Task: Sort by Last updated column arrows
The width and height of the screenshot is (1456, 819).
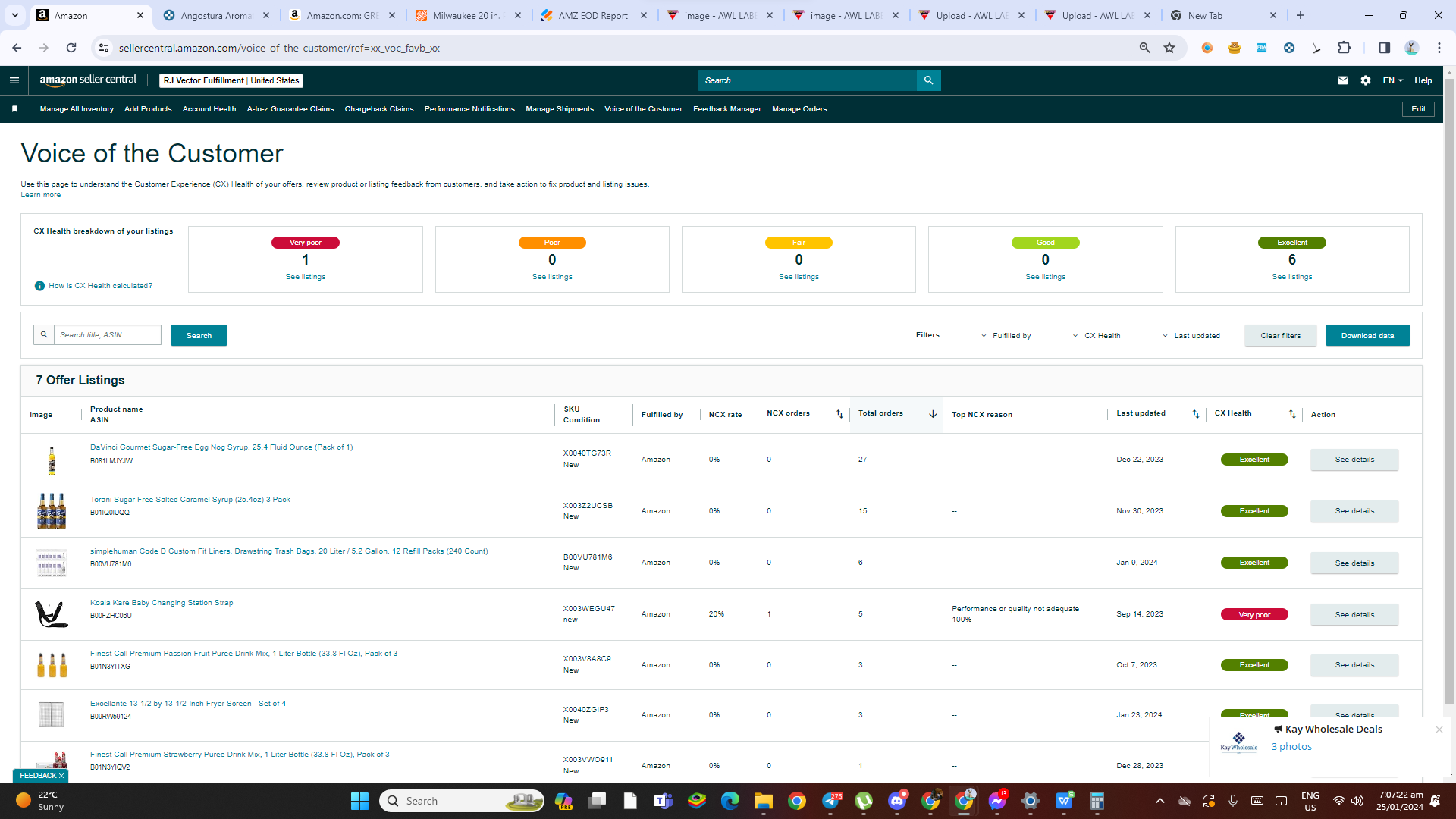Action: click(x=1196, y=414)
